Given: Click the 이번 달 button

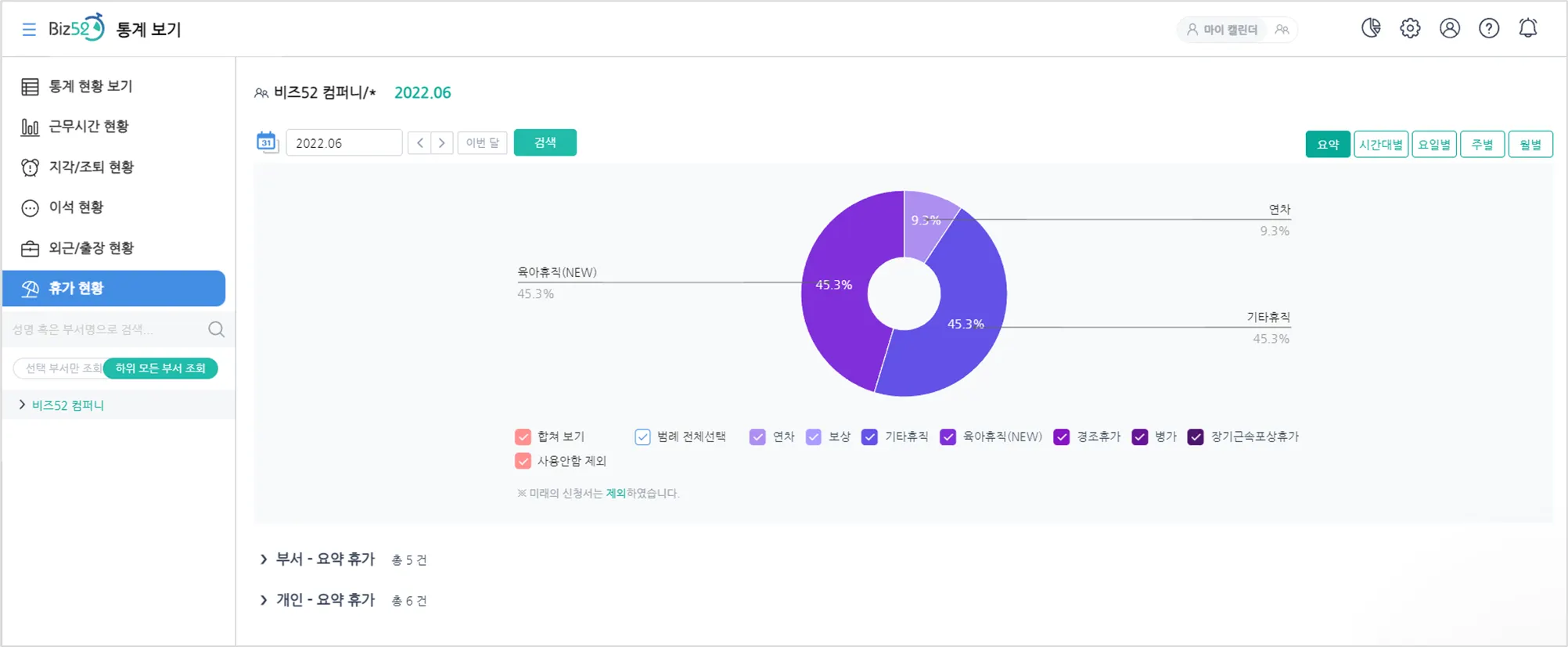Looking at the screenshot, I should pos(482,142).
